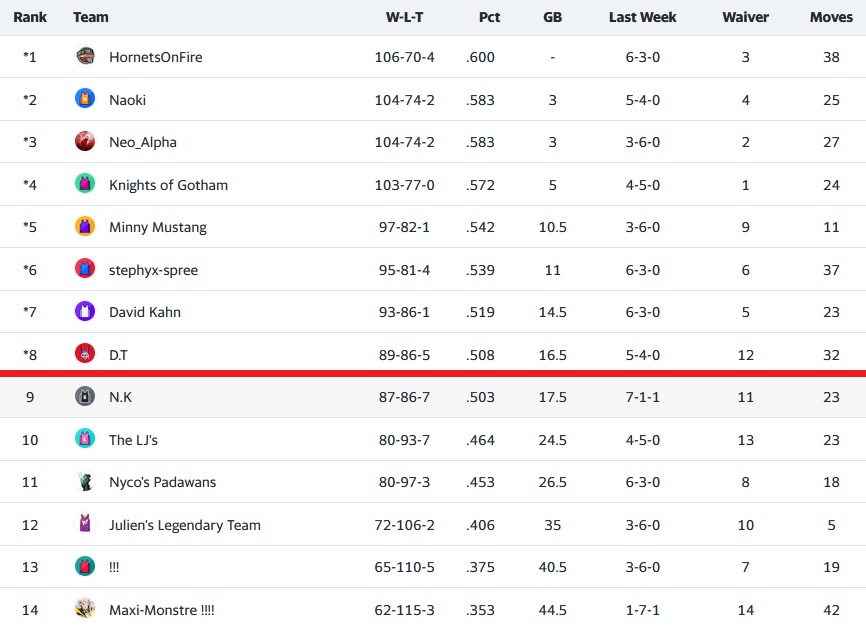Click the Moves column header

click(831, 17)
